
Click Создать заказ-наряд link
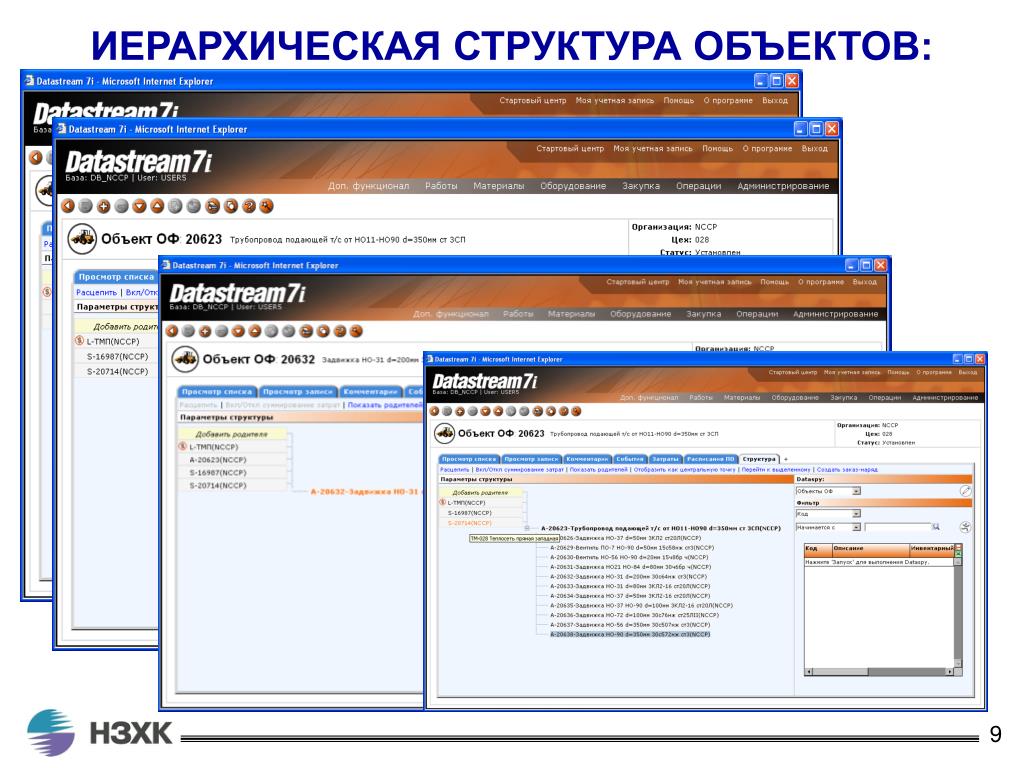(x=847, y=470)
